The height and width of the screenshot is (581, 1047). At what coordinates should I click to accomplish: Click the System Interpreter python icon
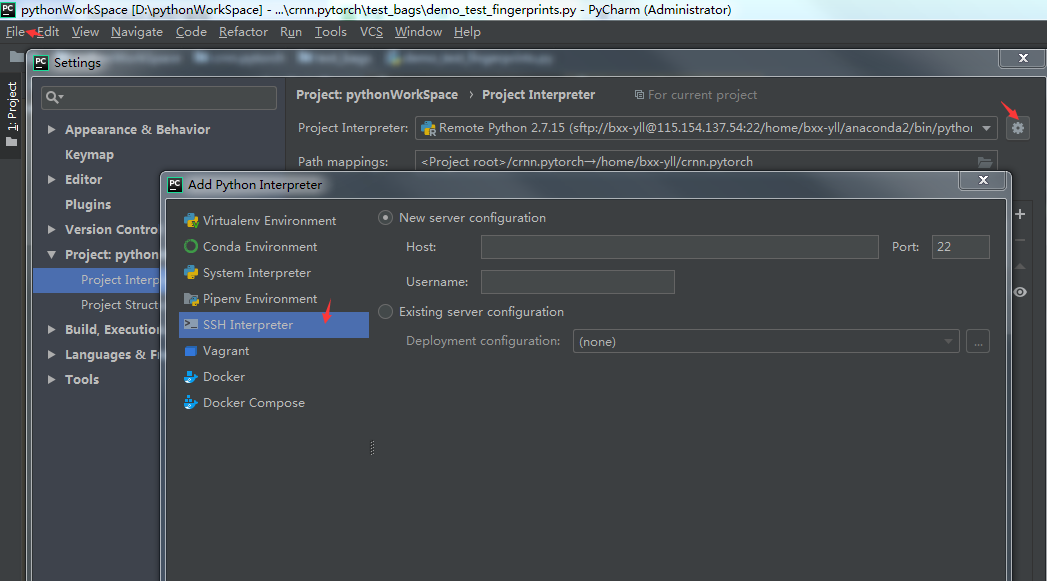click(191, 272)
